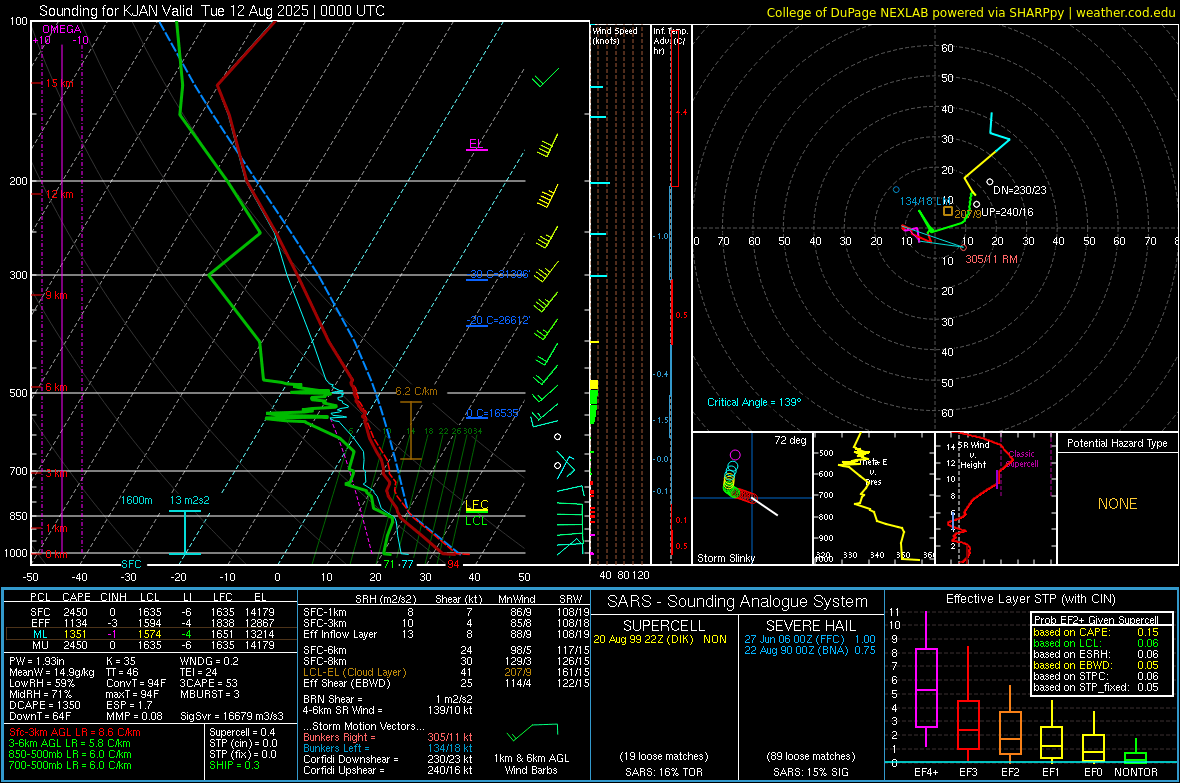Click the SR Wind v. Height inset label
Screen dimensions: 1180x783
(x=974, y=455)
